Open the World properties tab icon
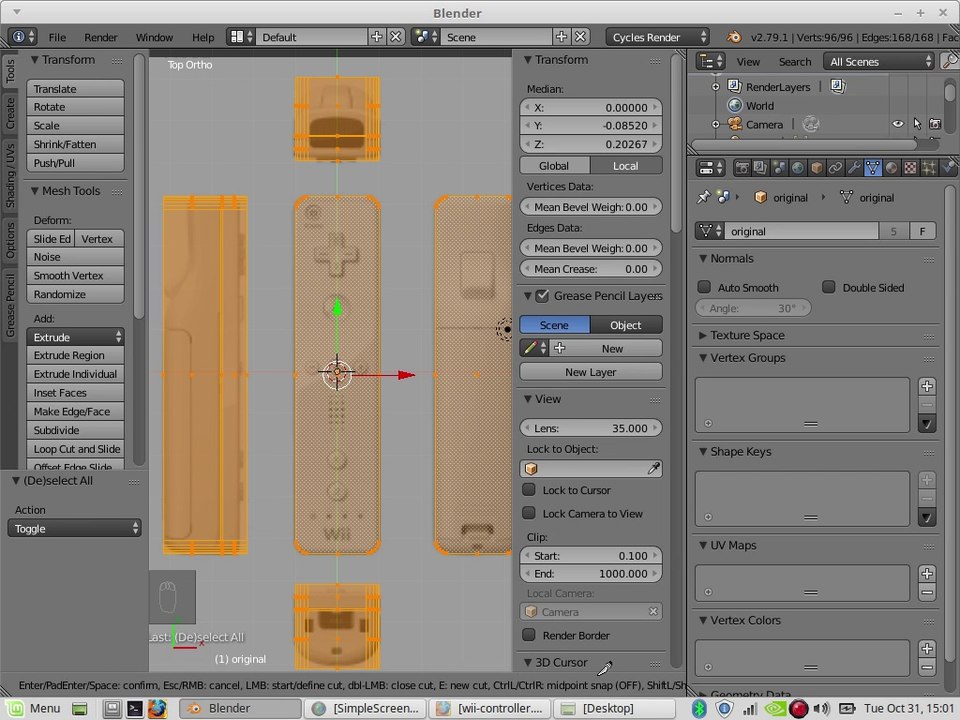The height and width of the screenshot is (720, 960). point(797,167)
